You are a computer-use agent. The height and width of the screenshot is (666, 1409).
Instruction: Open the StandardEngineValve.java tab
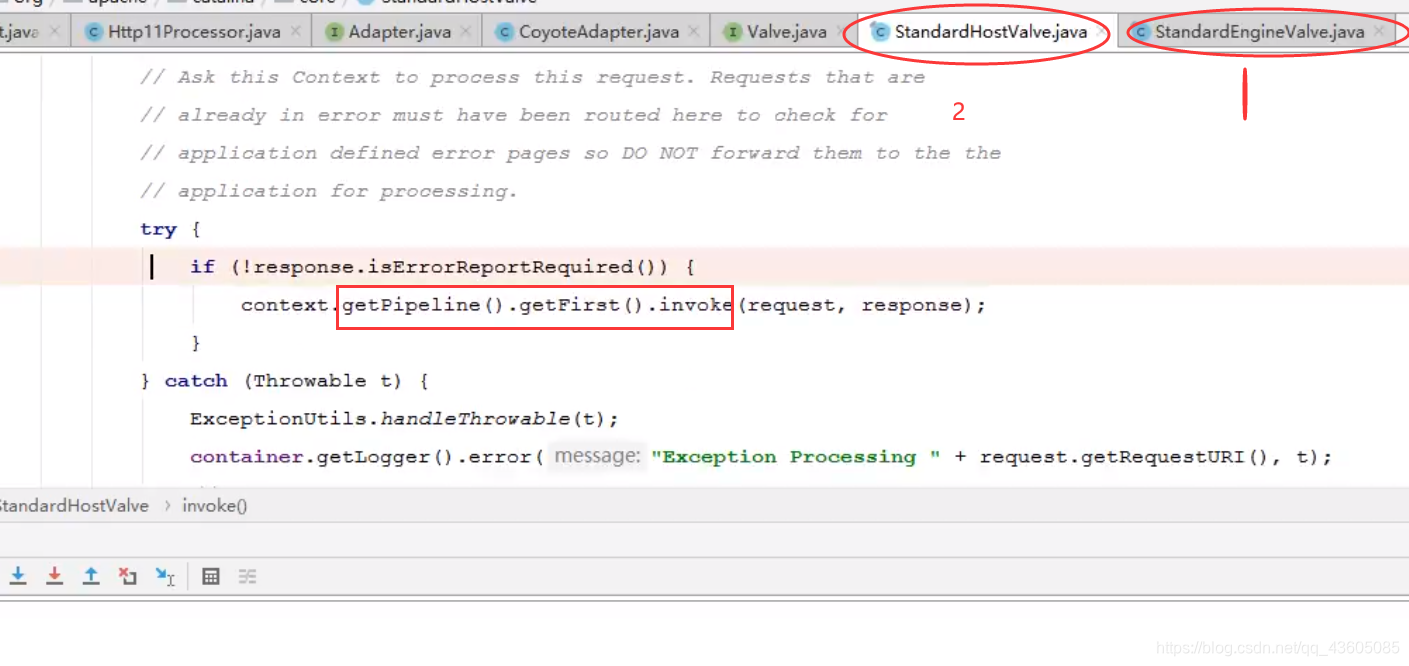click(x=1259, y=32)
